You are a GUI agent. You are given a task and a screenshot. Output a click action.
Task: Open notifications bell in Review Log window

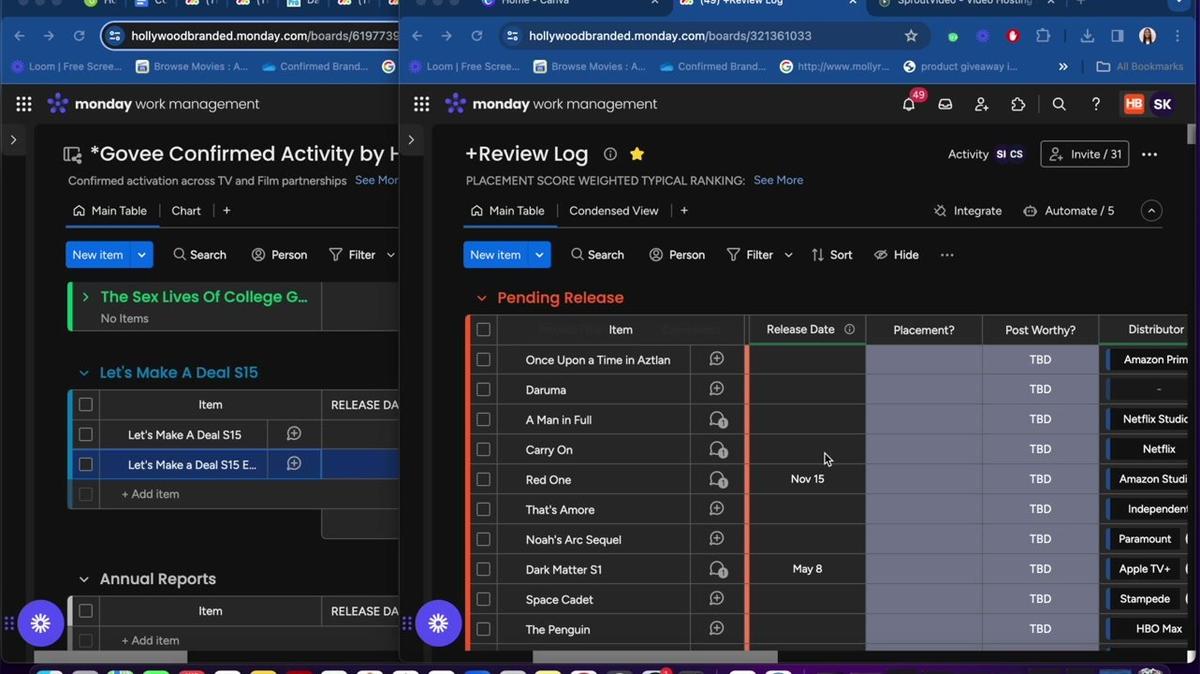tap(908, 104)
